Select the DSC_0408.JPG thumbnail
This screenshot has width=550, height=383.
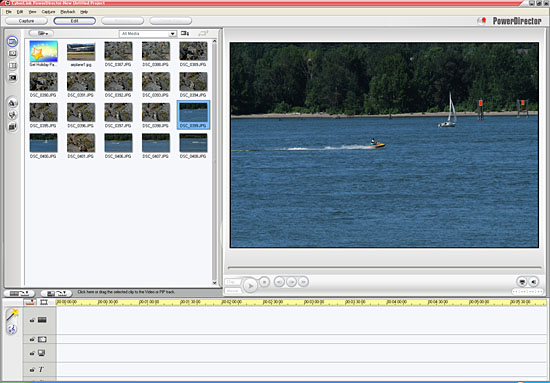(x=193, y=143)
